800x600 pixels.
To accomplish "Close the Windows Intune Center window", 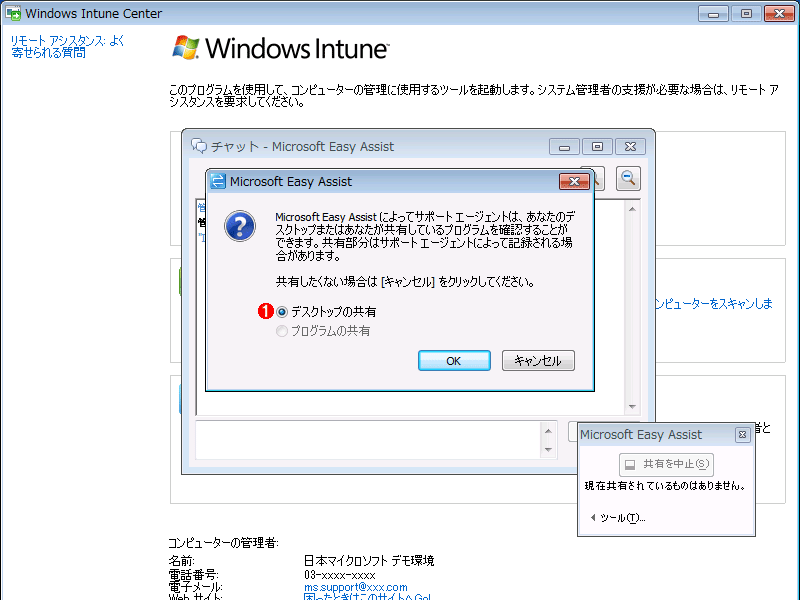I will (779, 14).
